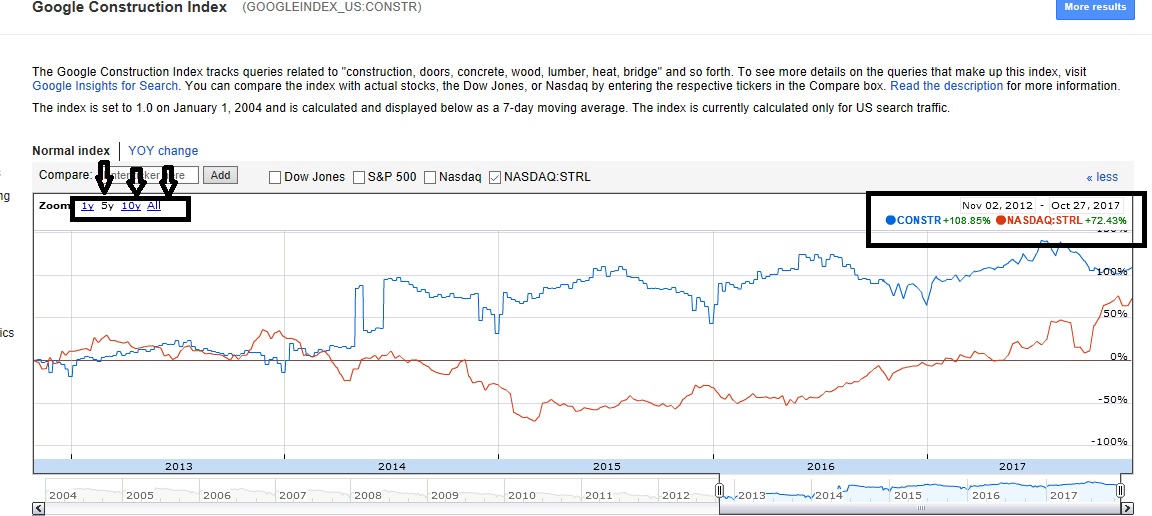Click 2013 on the main chart year axis
The height and width of the screenshot is (516, 1152).
[179, 466]
